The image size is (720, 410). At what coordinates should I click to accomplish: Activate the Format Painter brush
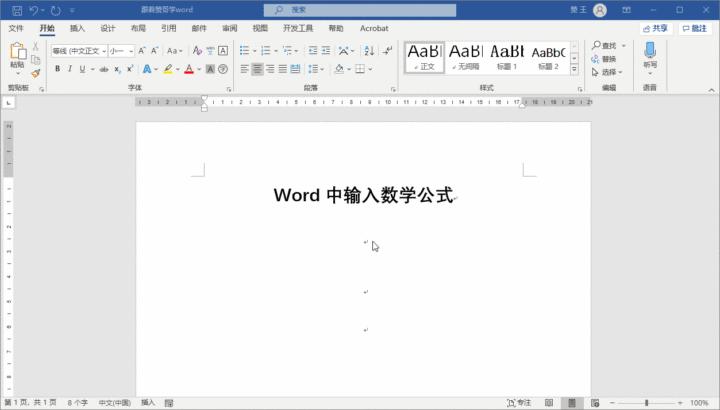(x=36, y=73)
